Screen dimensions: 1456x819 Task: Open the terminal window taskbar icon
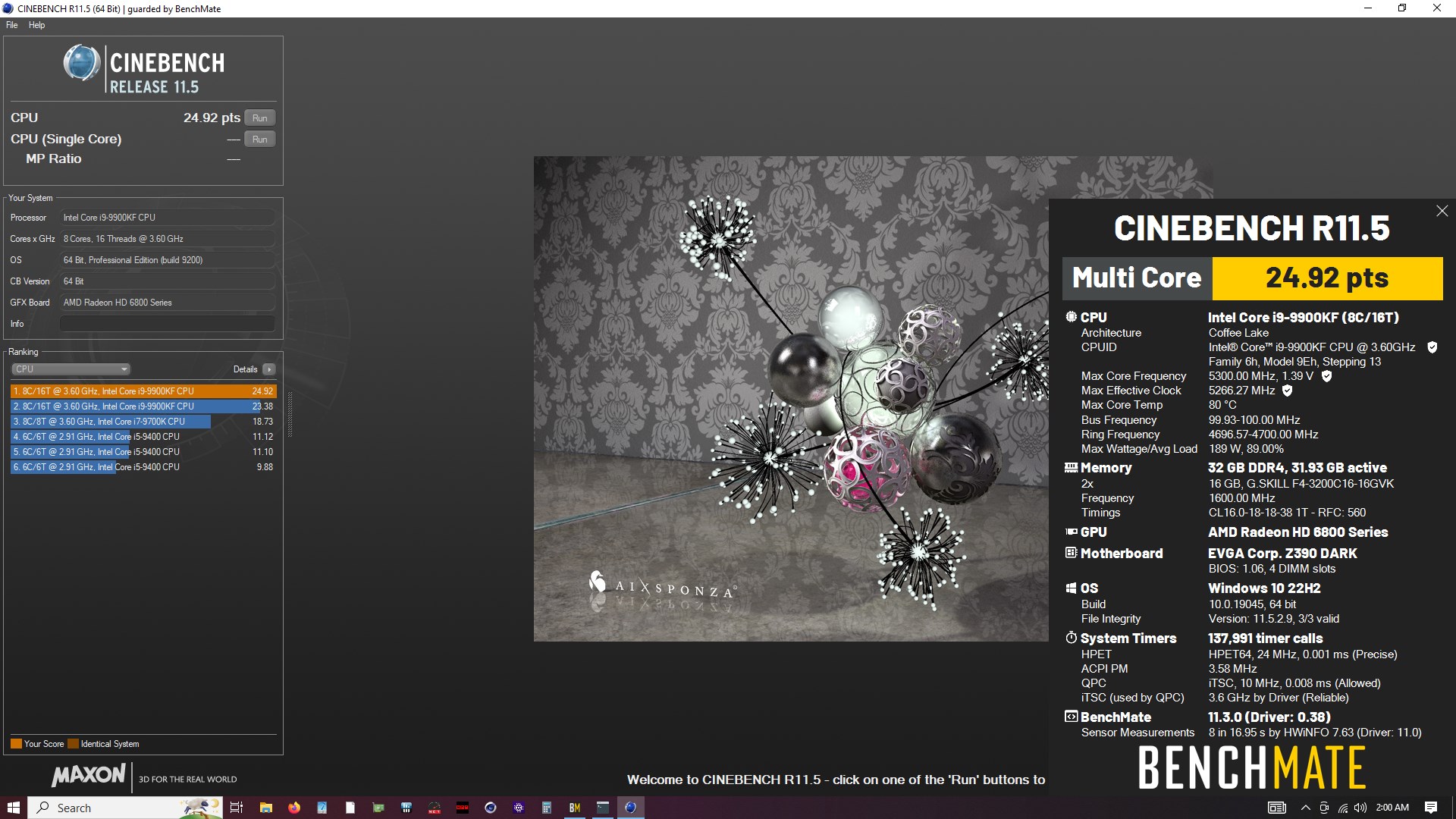pyautogui.click(x=603, y=808)
